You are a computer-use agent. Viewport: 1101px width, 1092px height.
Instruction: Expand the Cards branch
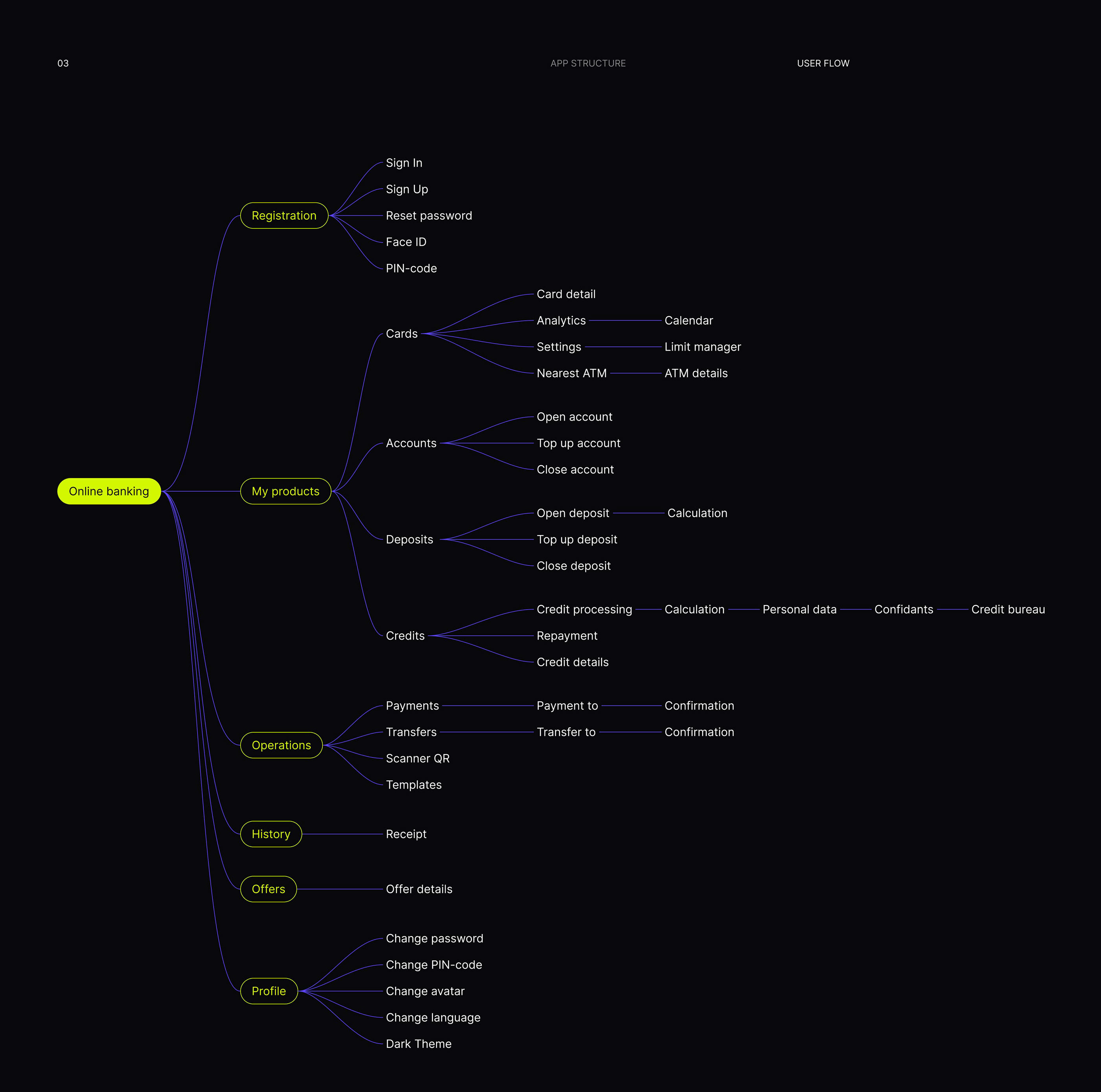401,334
